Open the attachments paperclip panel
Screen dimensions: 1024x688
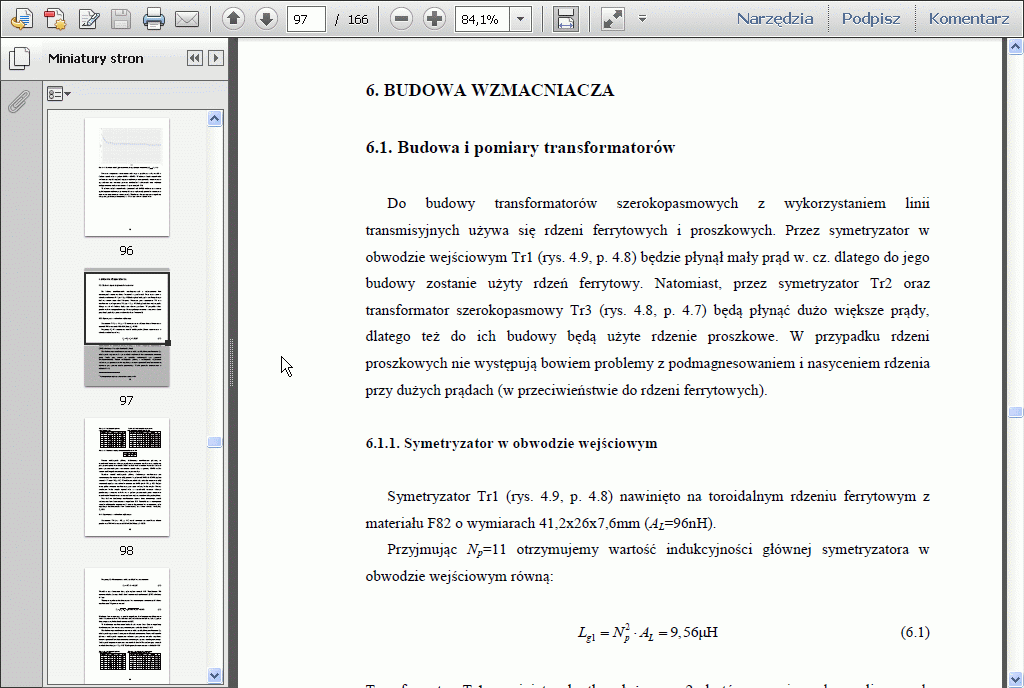17,101
